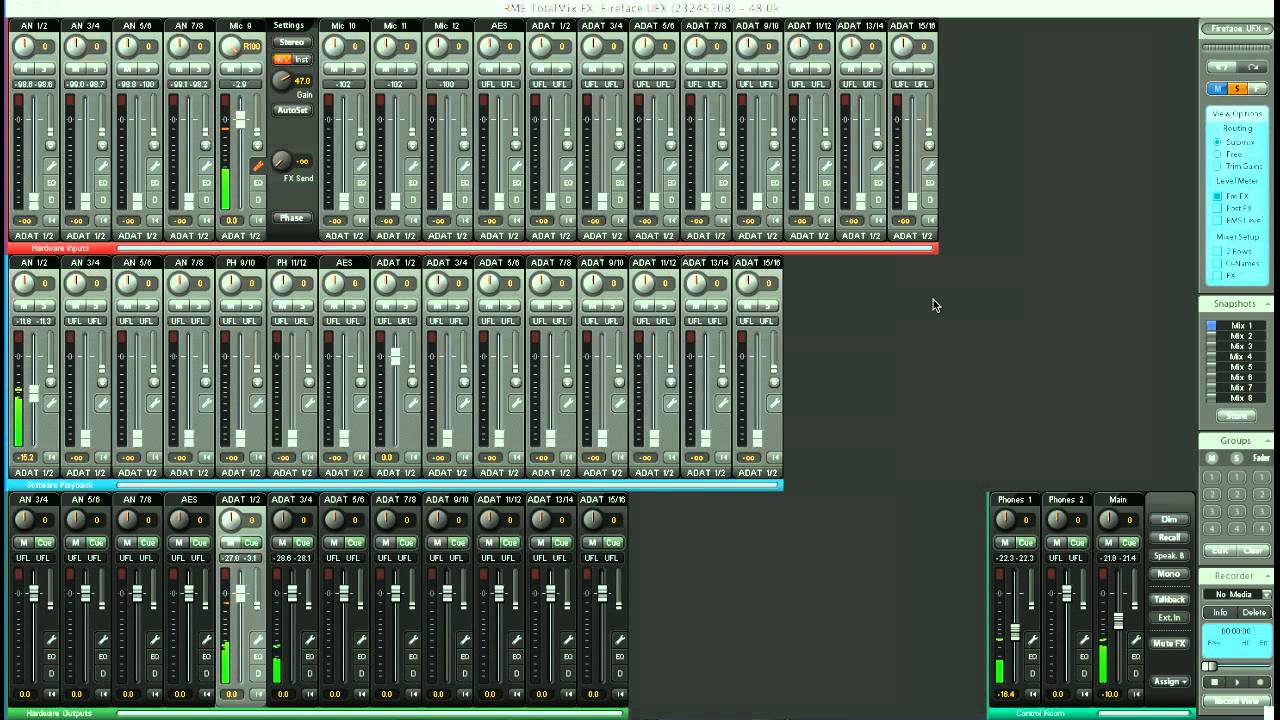This screenshot has height=720, width=1280.
Task: Collapse the Groups panel
Action: tap(1268, 440)
